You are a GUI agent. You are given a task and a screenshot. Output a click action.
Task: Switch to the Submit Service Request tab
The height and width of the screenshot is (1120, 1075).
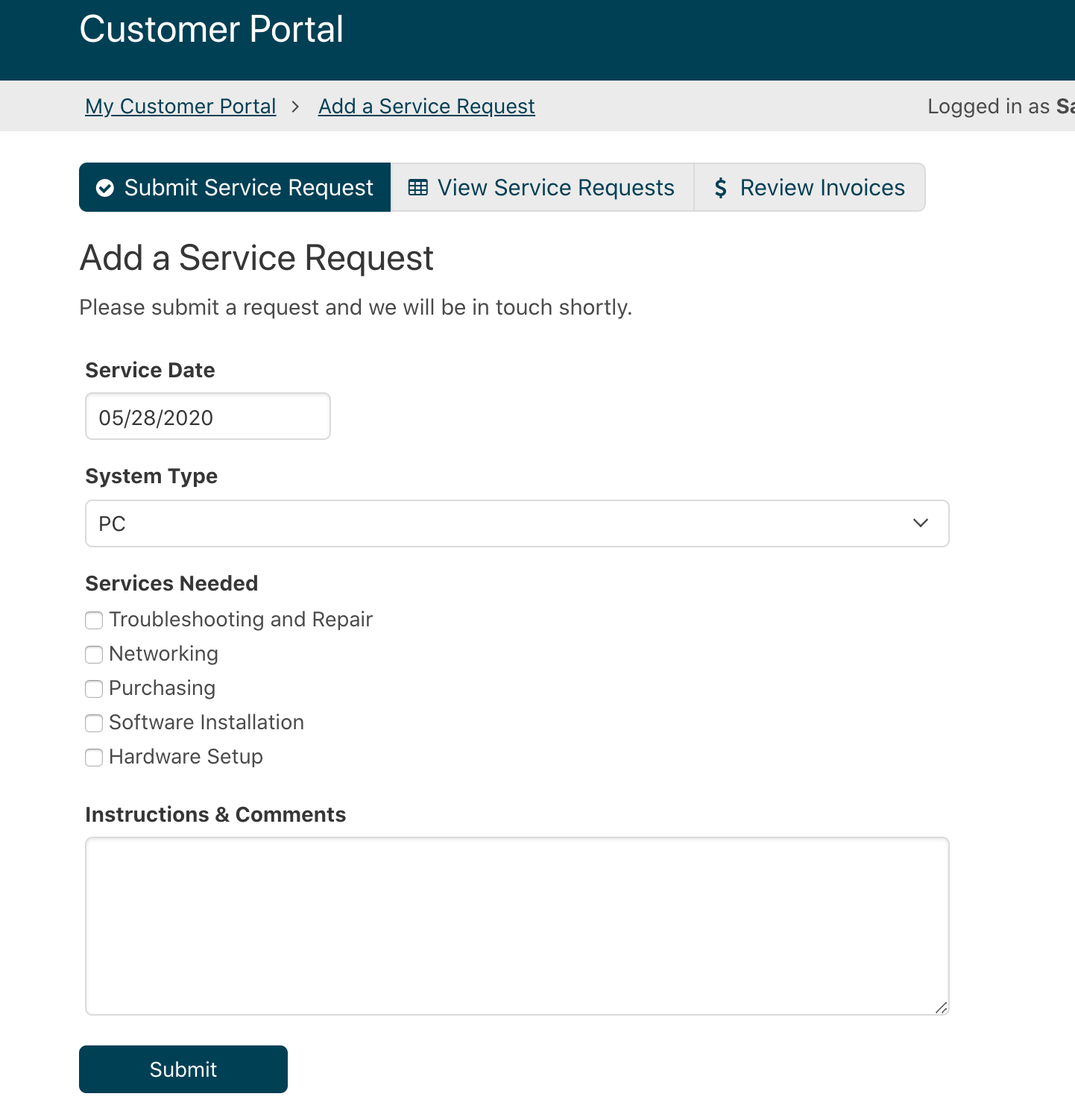click(x=235, y=187)
